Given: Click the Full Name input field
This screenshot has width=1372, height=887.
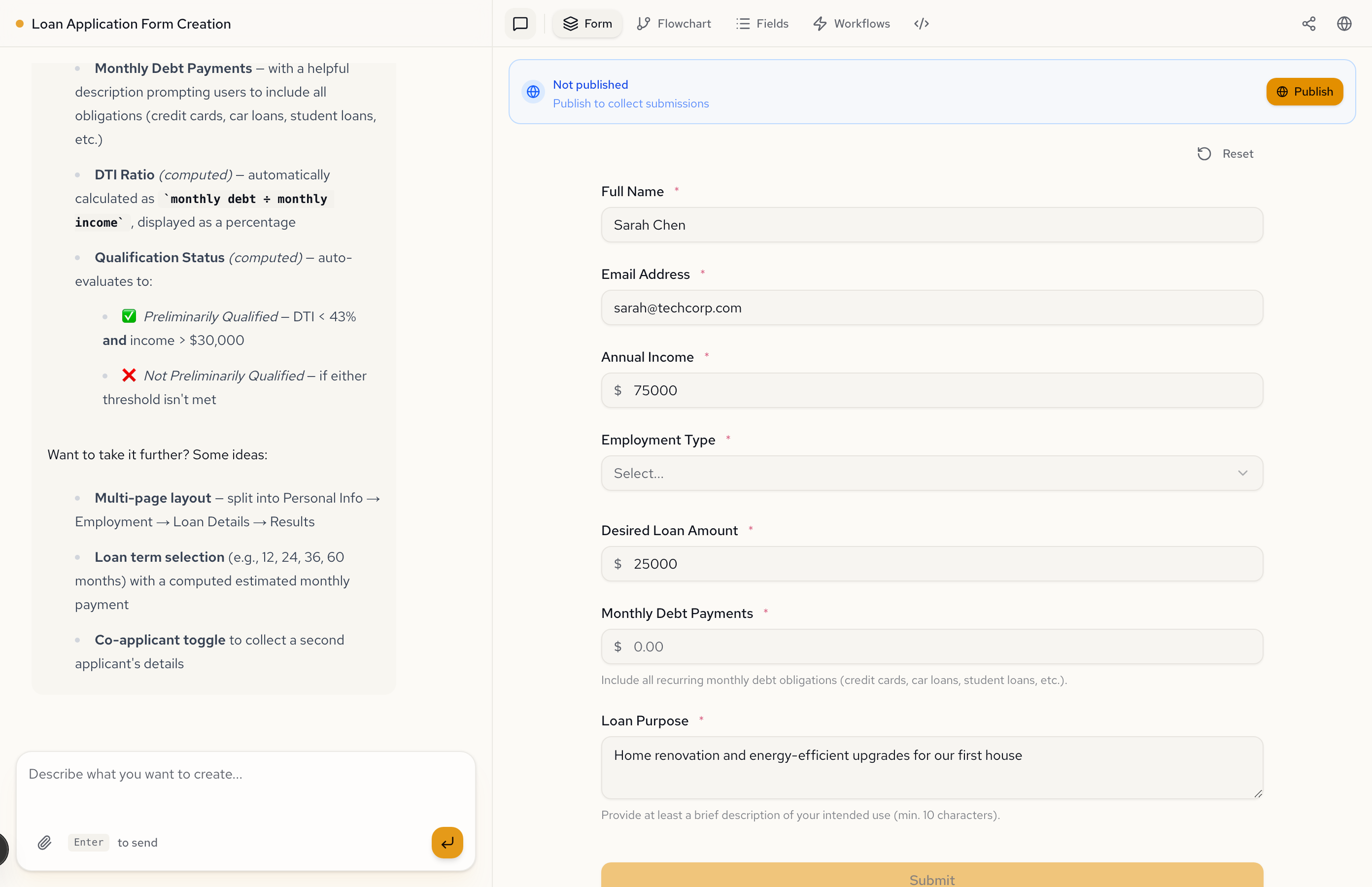Looking at the screenshot, I should point(932,225).
